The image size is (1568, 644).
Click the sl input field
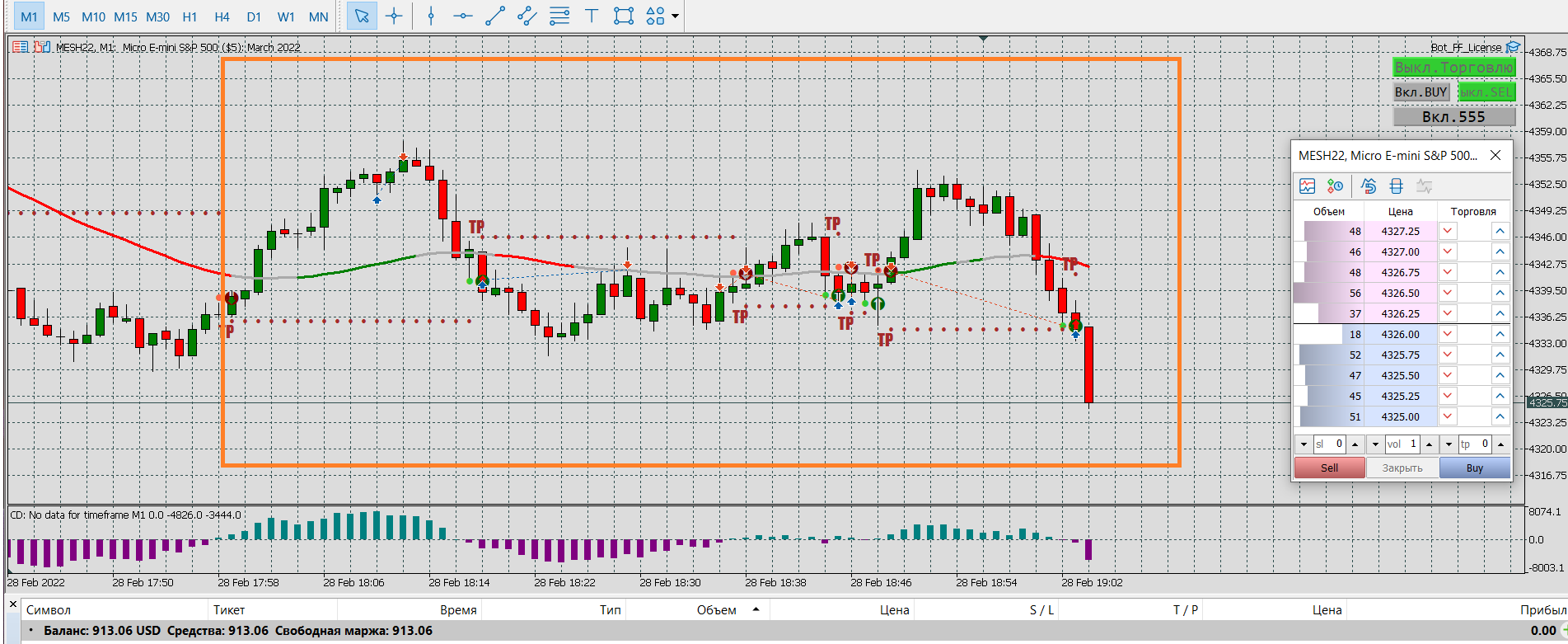(x=1329, y=444)
